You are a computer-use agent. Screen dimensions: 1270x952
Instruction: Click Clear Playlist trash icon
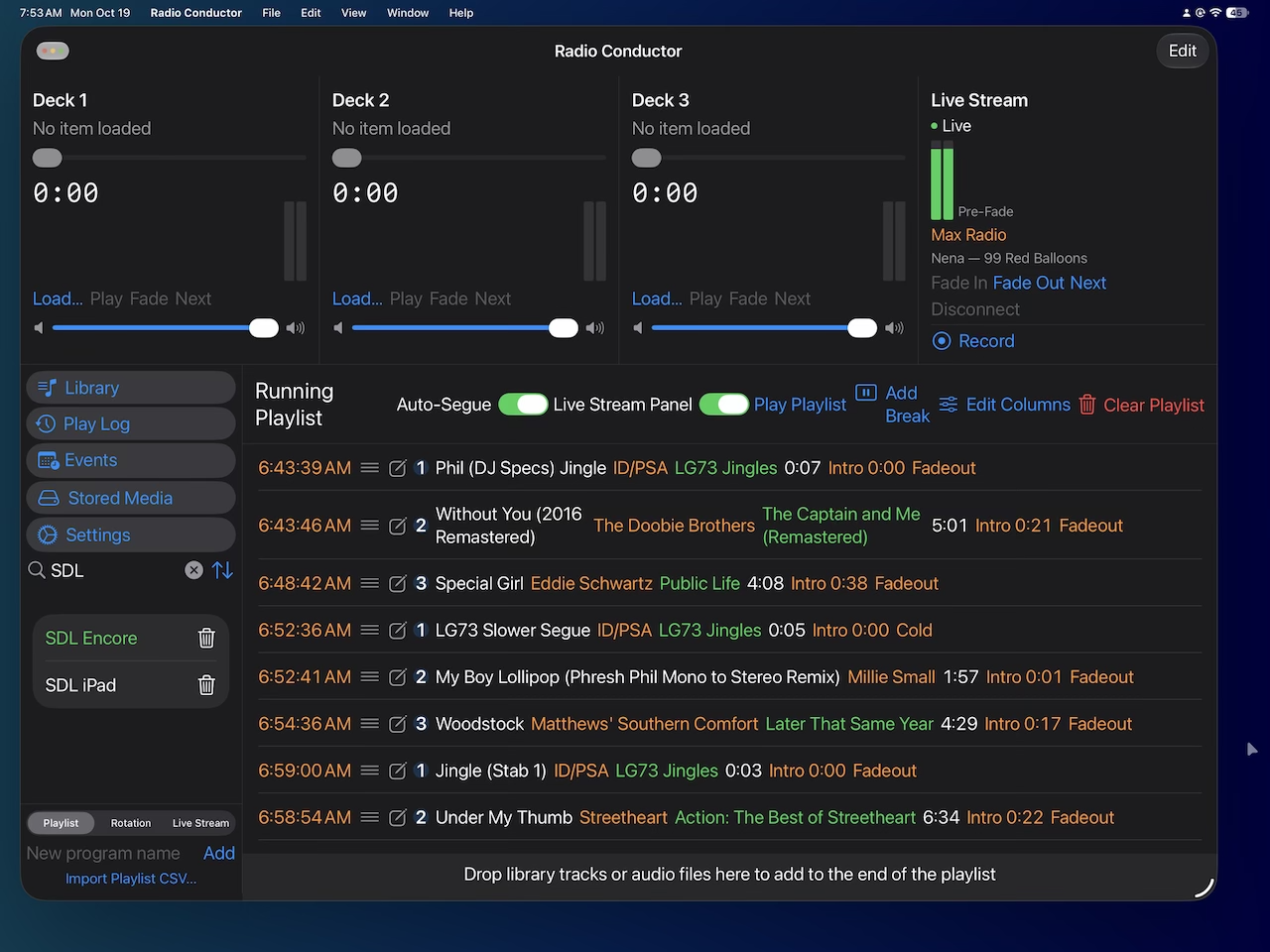pos(1087,405)
